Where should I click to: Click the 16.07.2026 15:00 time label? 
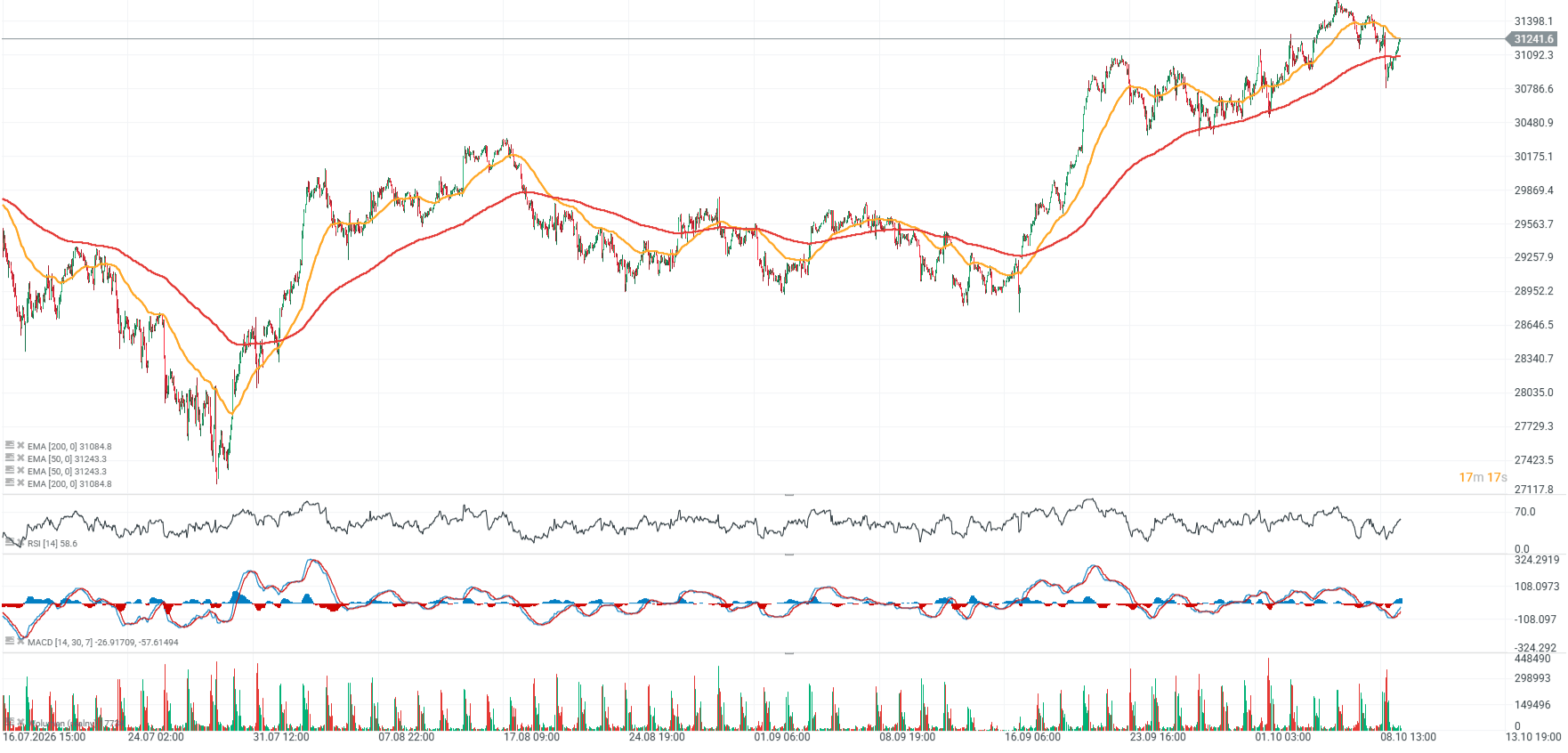tap(44, 737)
